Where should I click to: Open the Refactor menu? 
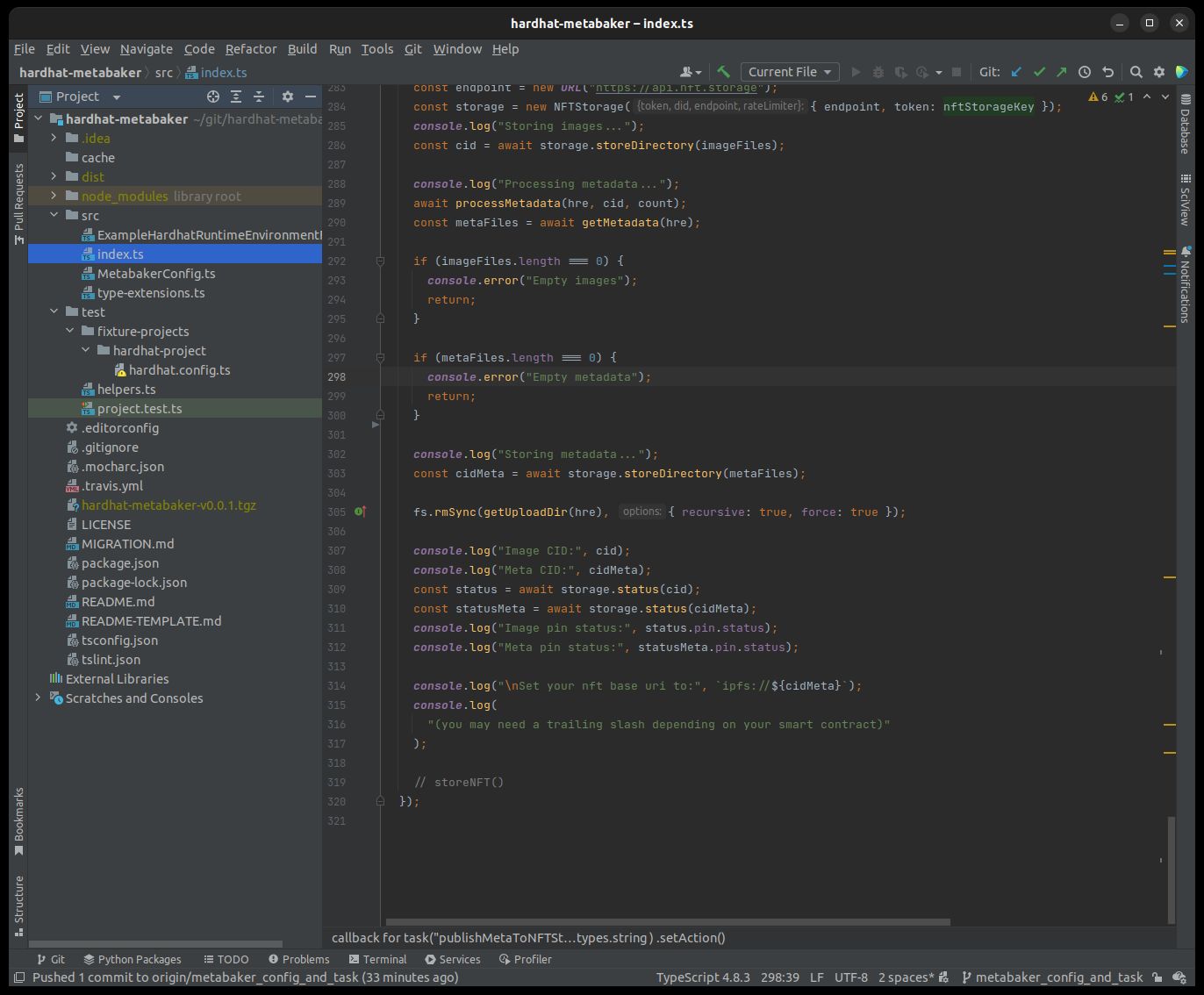[x=251, y=49]
